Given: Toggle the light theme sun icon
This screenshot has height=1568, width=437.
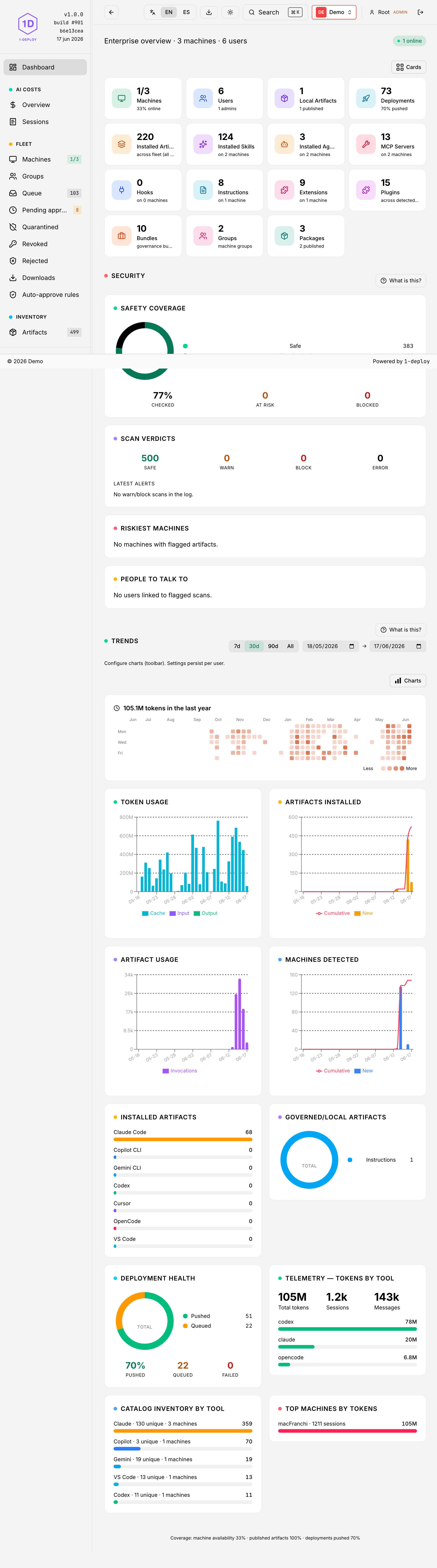Looking at the screenshot, I should [x=230, y=12].
